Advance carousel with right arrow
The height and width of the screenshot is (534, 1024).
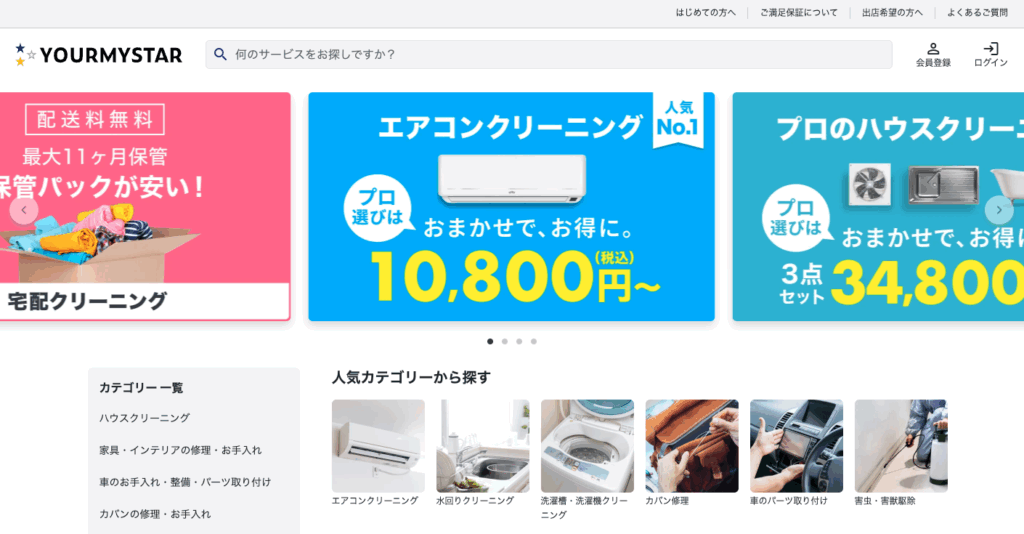pos(999,210)
